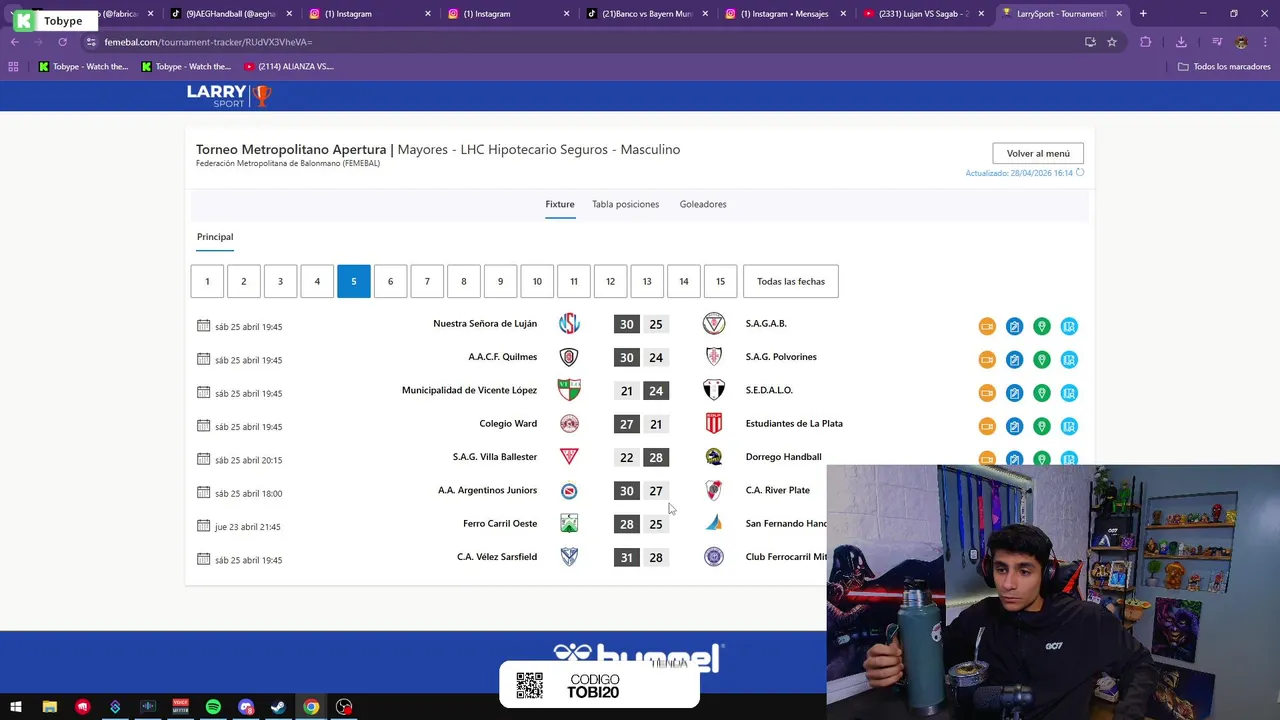Open match details for Vicente López vs S.E.D.A.L.O.
Image resolution: width=1280 pixels, height=720 pixels.
click(x=1069, y=393)
